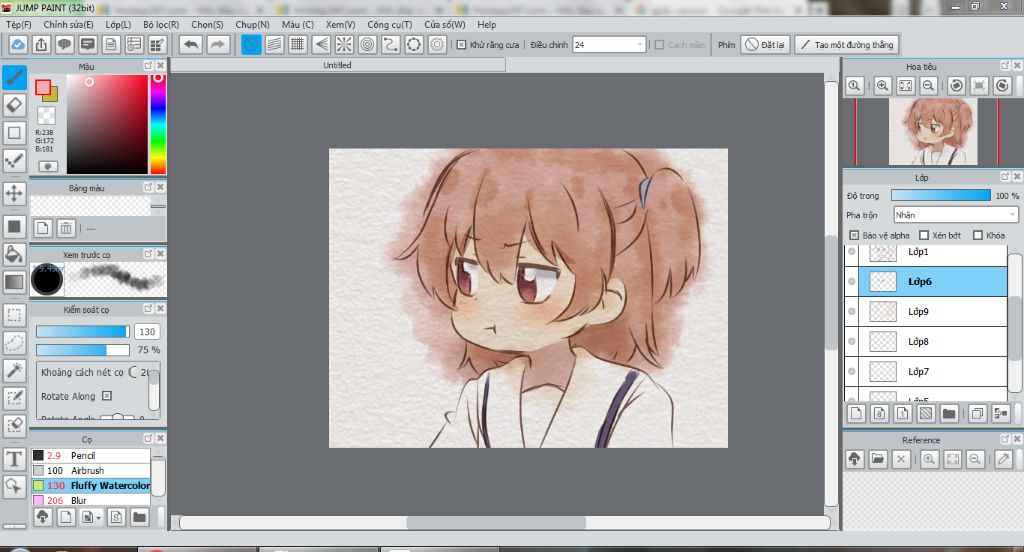Enable the curve snap guide

coord(391,45)
